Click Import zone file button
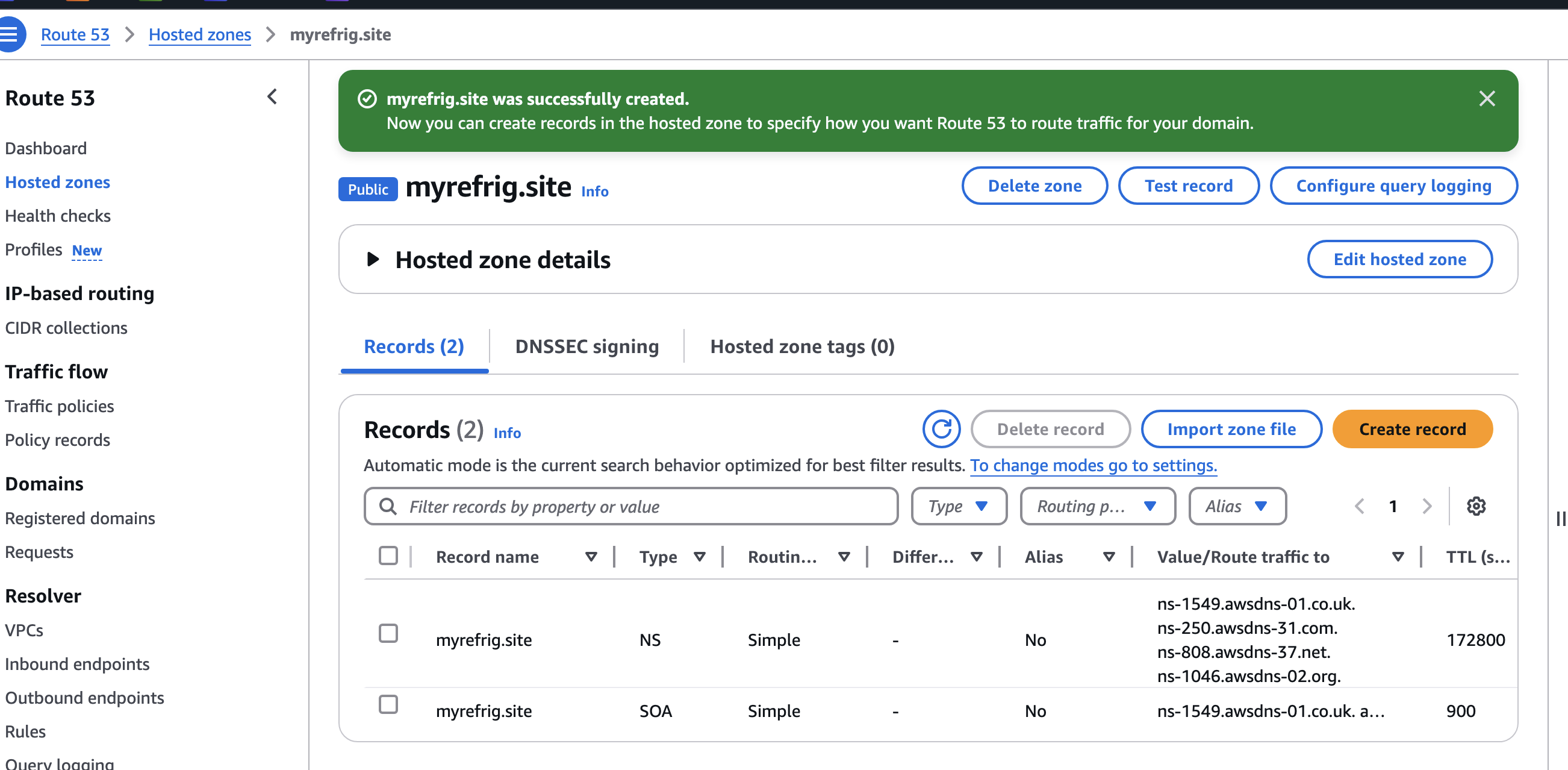1568x770 pixels. pos(1231,429)
